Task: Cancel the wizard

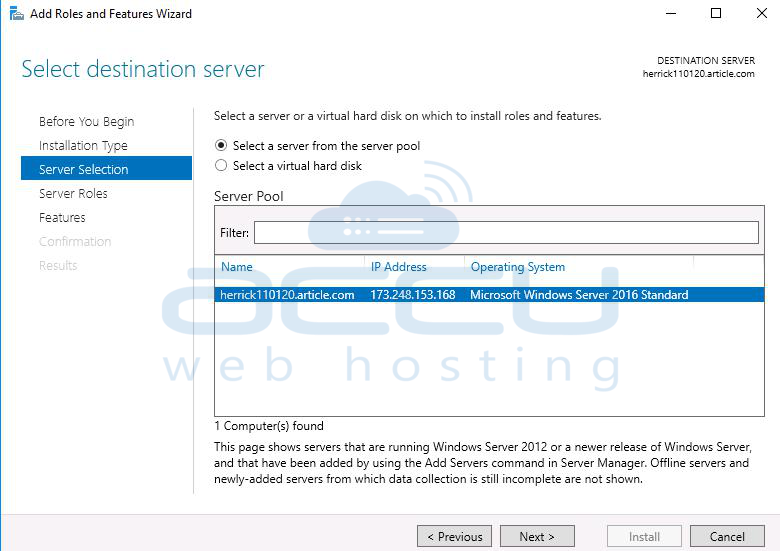Action: (727, 537)
